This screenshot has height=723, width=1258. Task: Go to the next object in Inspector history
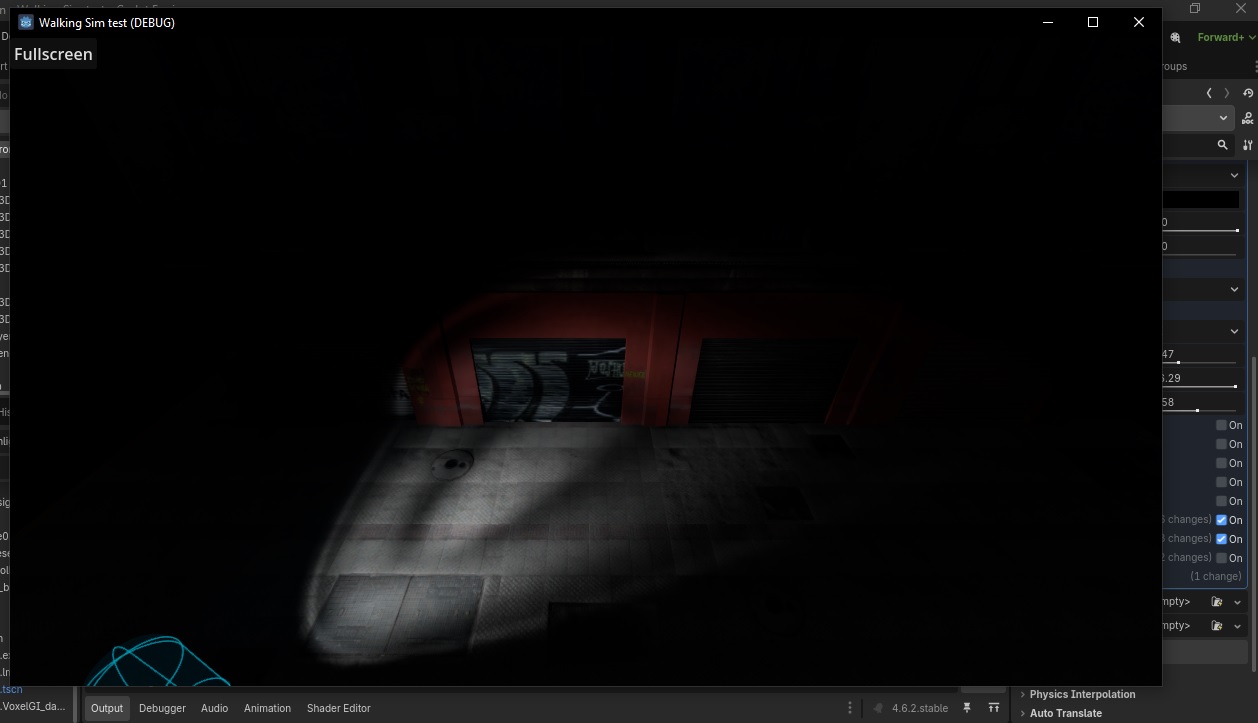[x=1227, y=93]
